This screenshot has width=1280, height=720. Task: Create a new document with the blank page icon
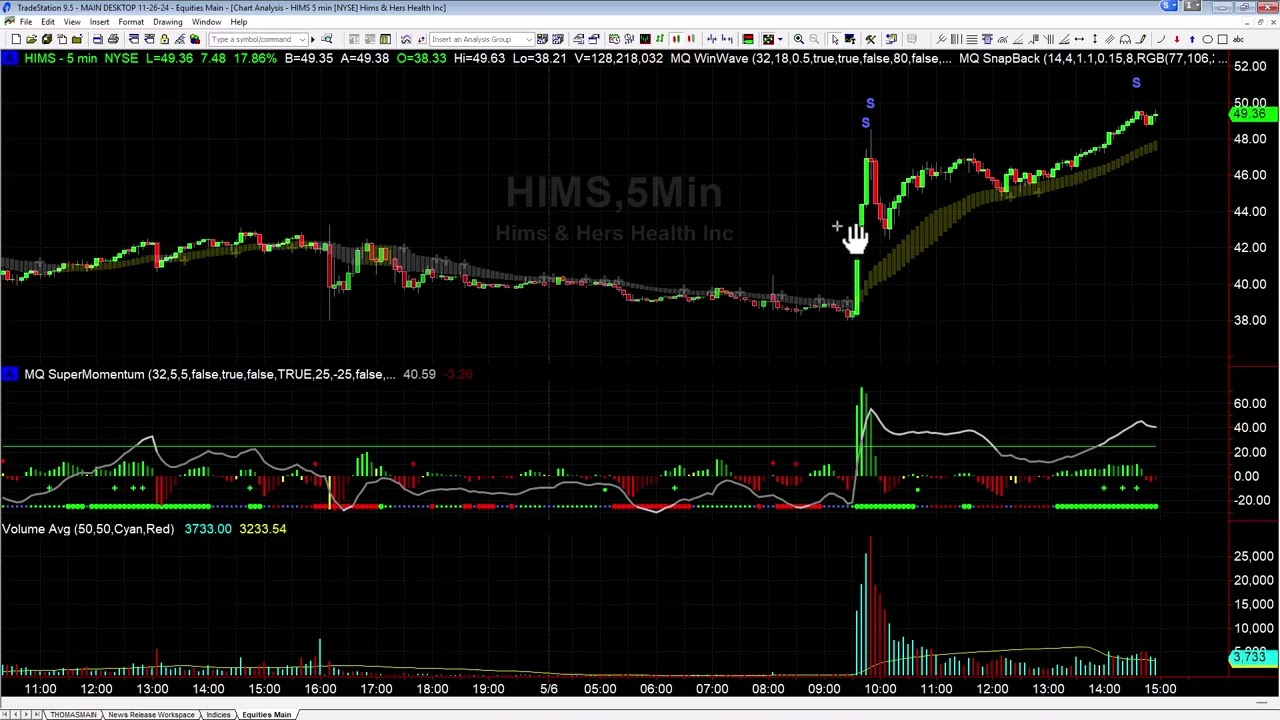(16, 39)
